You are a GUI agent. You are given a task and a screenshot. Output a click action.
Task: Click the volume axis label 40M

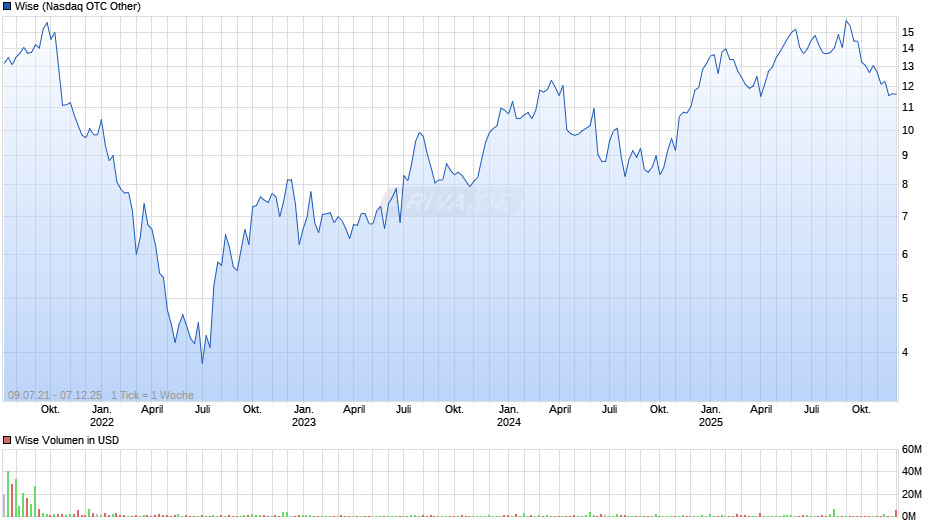click(911, 471)
